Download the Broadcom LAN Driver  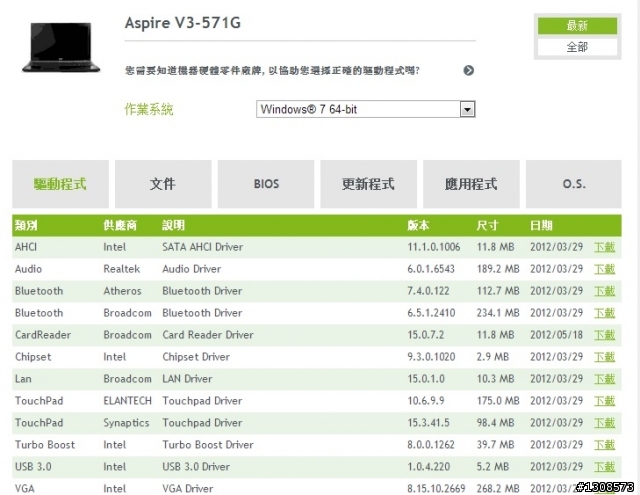(604, 379)
